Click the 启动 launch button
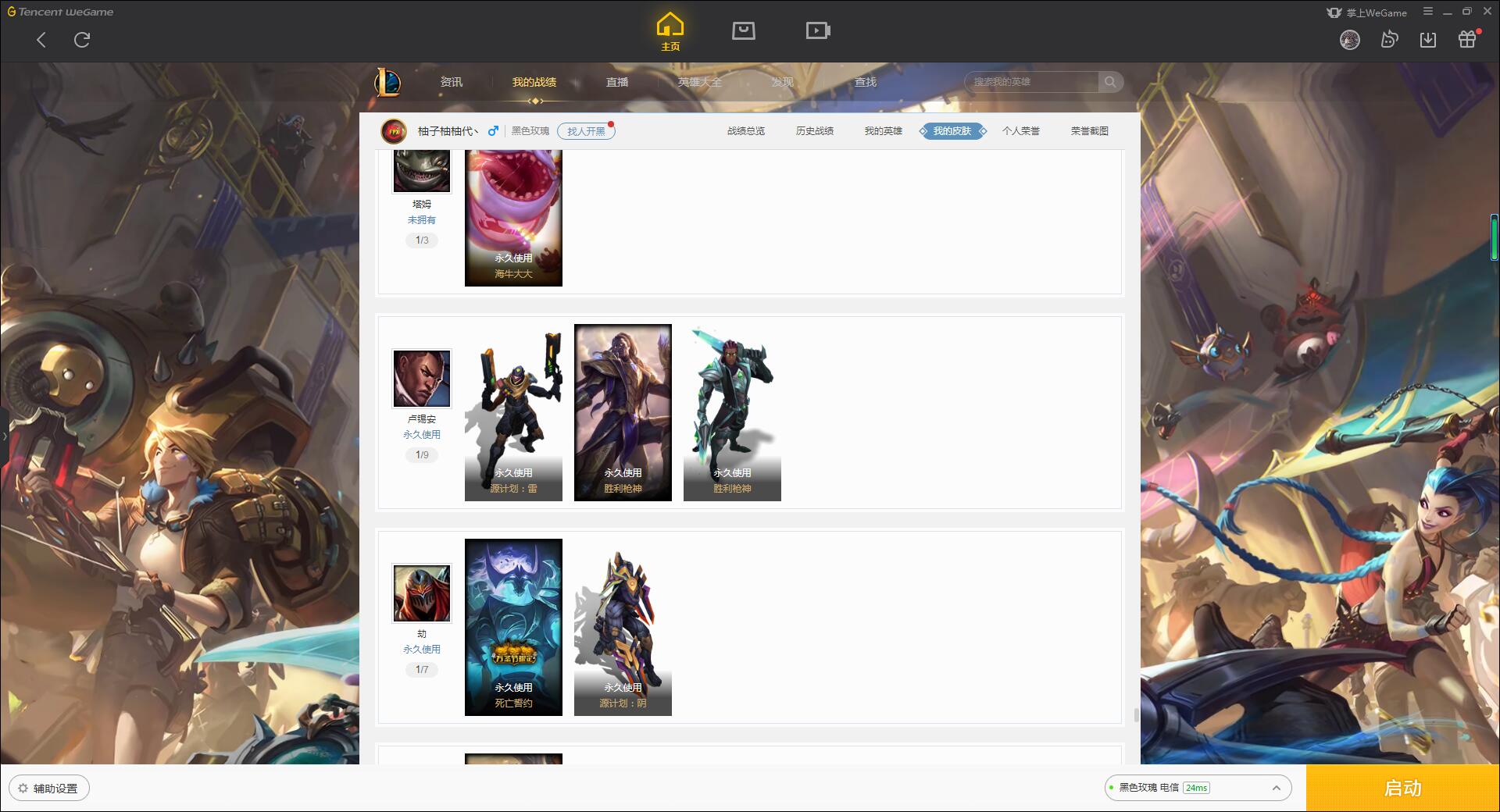Viewport: 1500px width, 812px height. tap(1403, 788)
